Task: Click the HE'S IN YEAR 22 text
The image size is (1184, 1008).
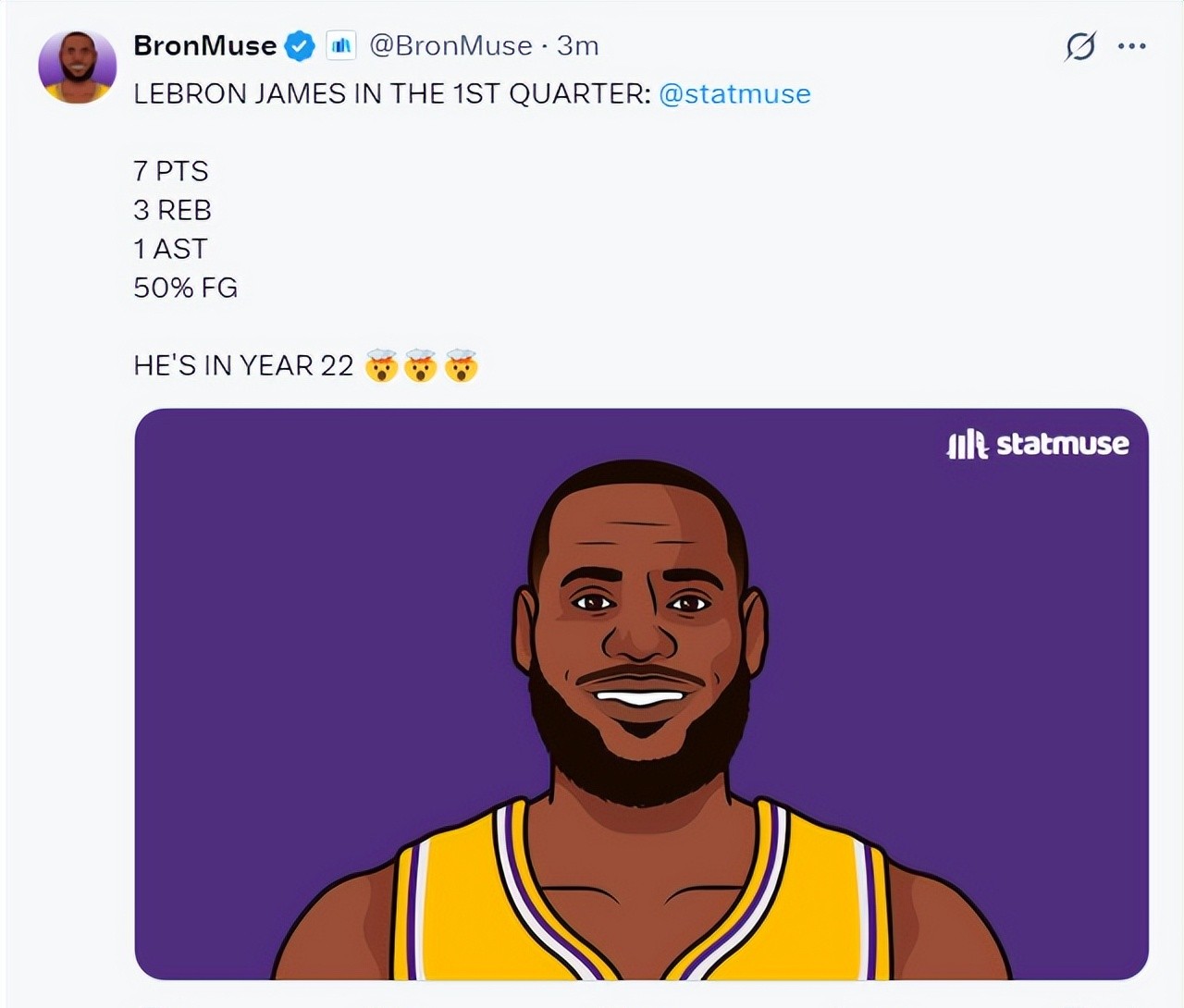Action: coord(243,365)
